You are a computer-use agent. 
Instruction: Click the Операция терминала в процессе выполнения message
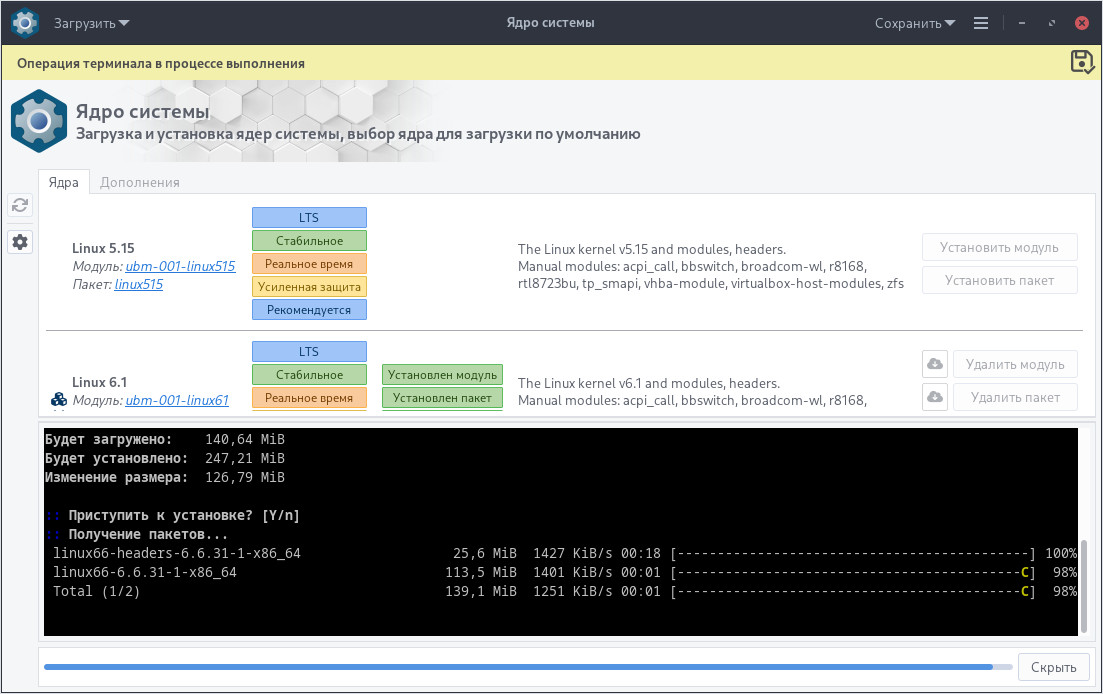point(161,63)
